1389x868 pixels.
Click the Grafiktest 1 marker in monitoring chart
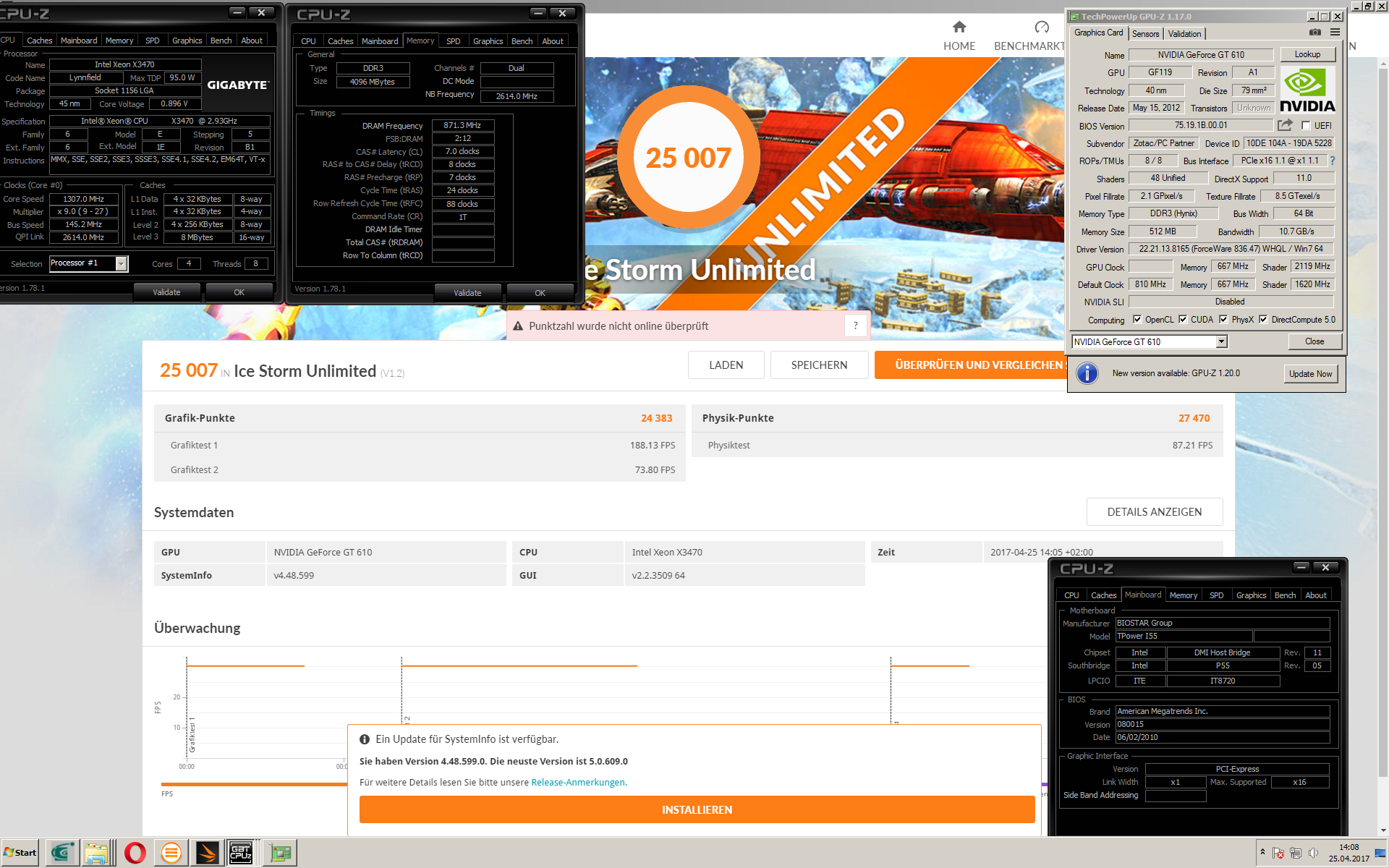tap(192, 736)
